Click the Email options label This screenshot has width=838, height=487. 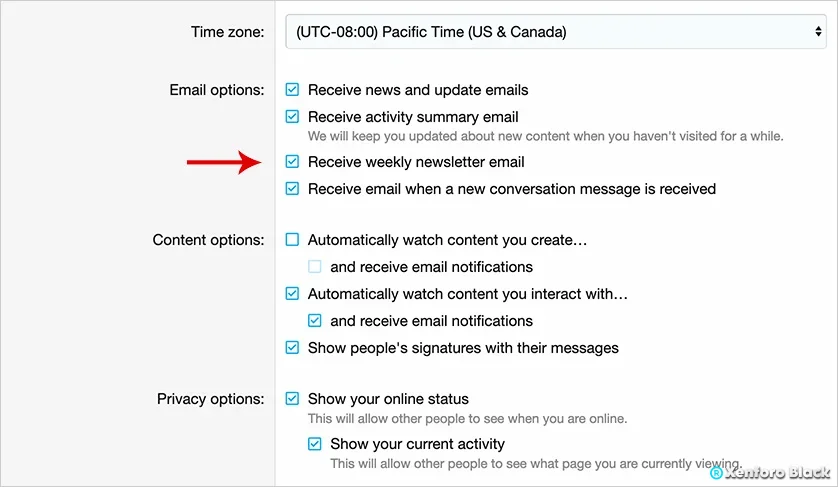(x=217, y=90)
